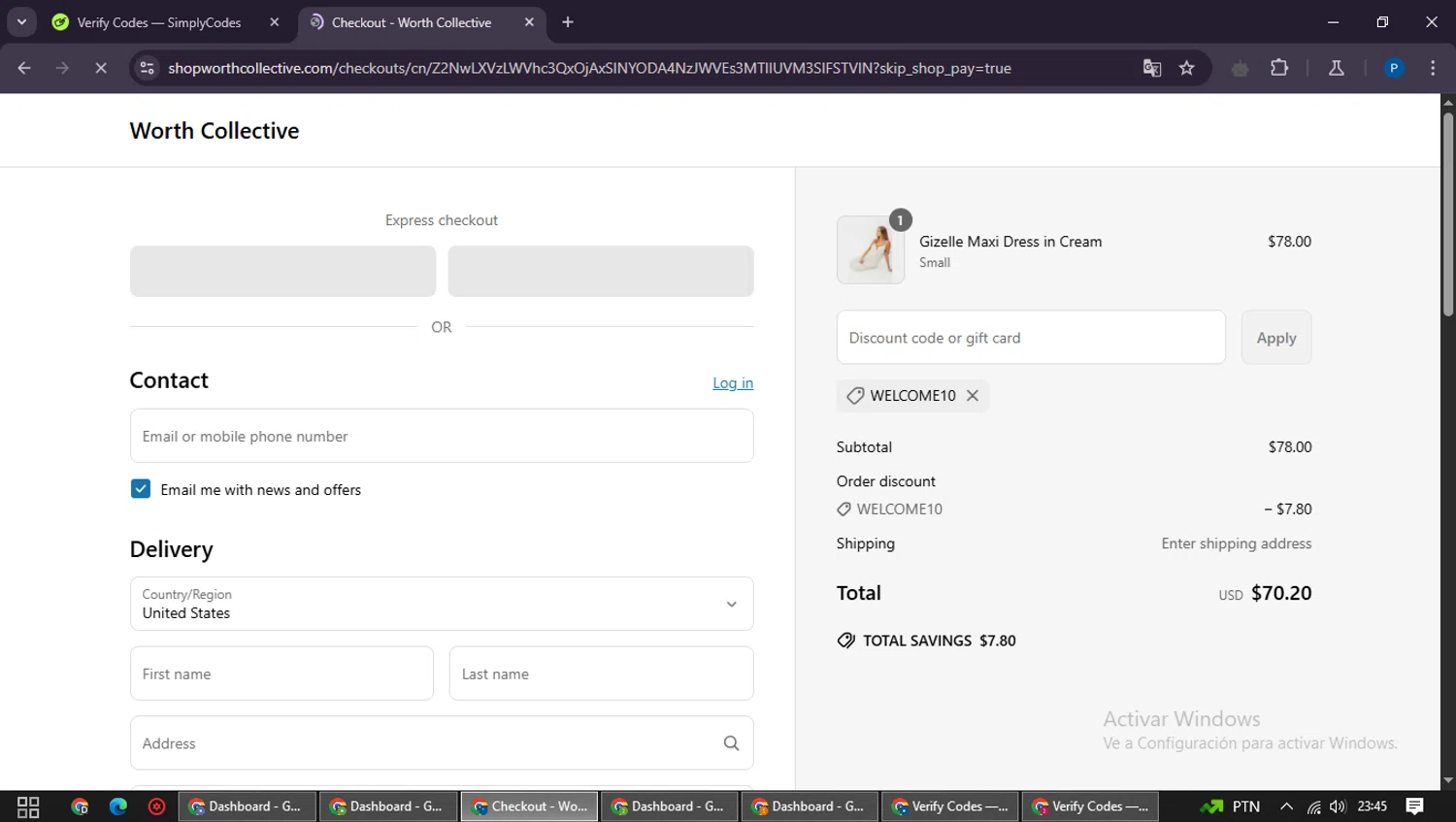Open the Extensions puzzle icon
This screenshot has width=1456, height=822.
[1279, 68]
